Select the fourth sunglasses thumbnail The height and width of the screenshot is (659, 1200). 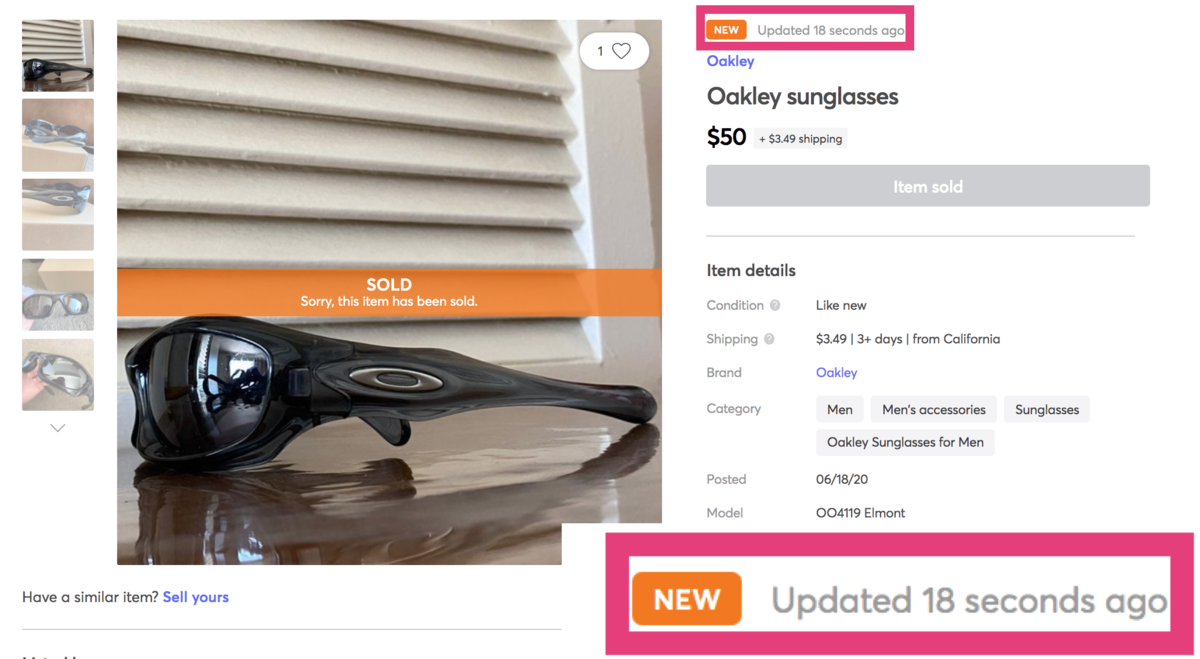(58, 295)
